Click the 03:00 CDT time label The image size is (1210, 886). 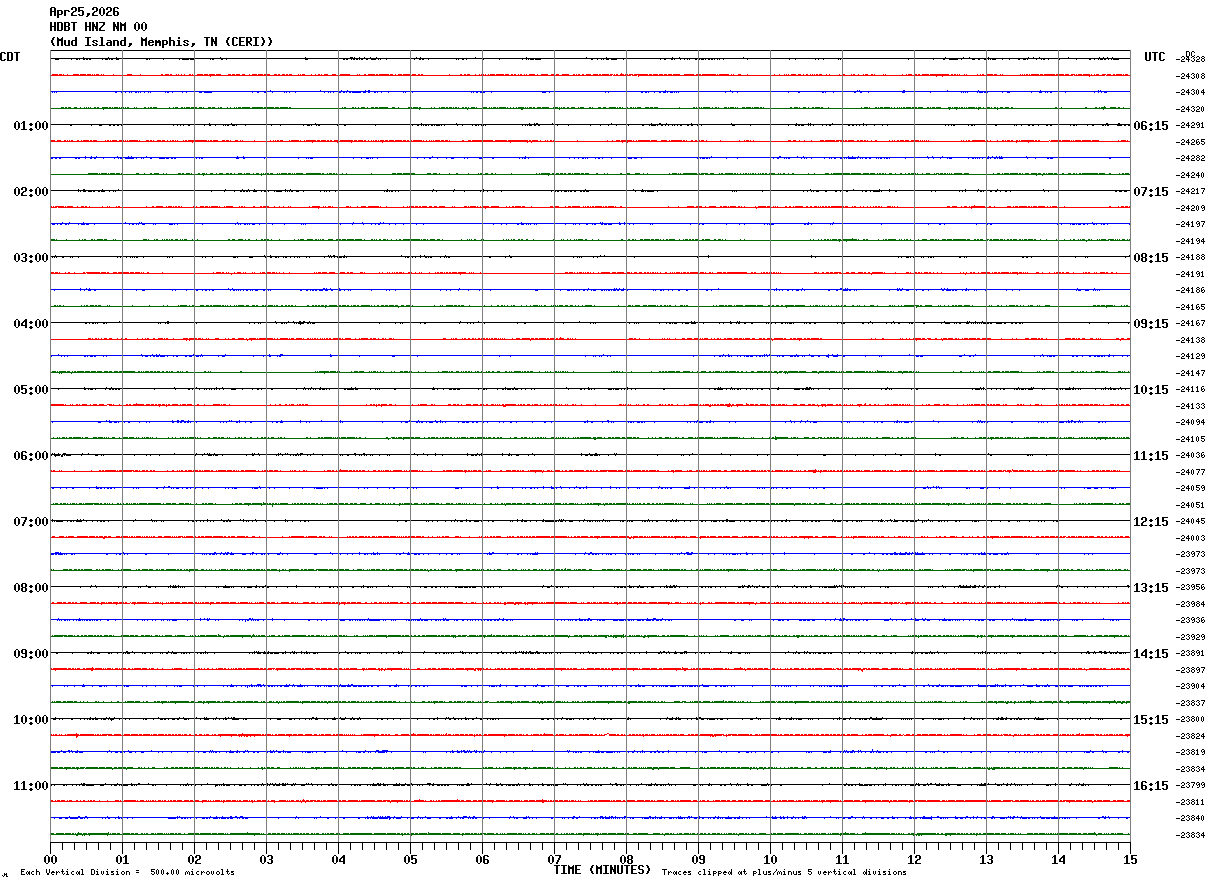click(x=31, y=258)
